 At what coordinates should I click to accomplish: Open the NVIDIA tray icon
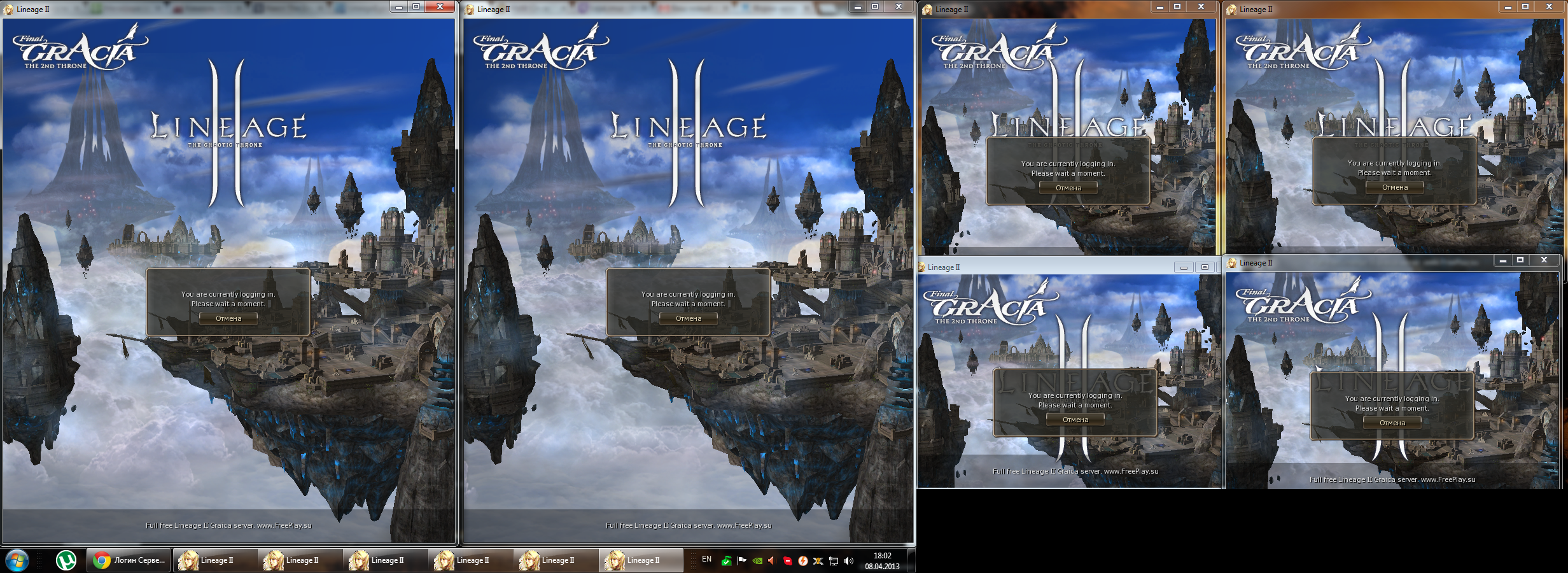757,561
